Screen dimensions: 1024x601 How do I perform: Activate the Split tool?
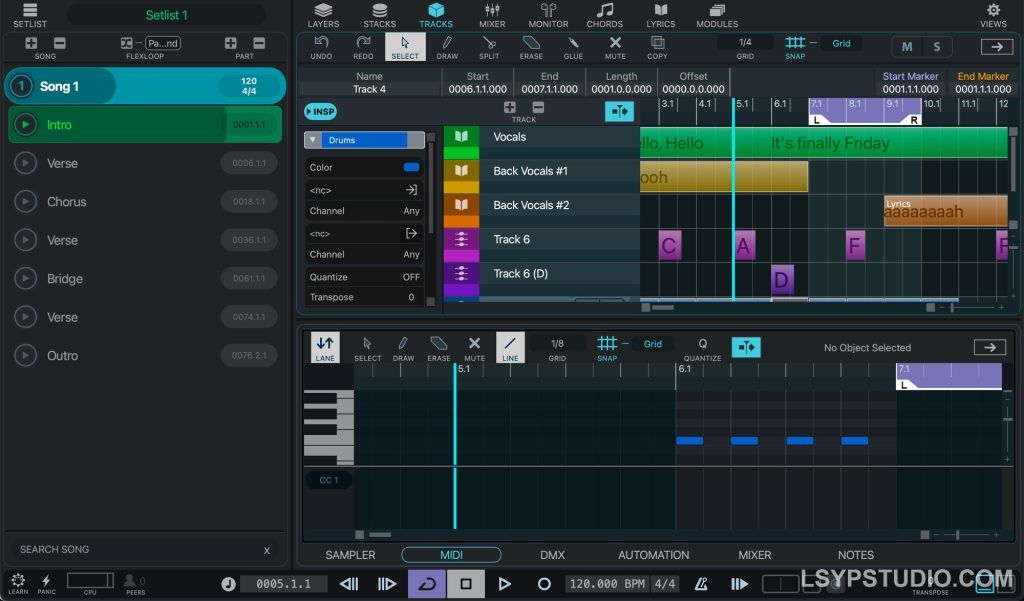pyautogui.click(x=489, y=45)
